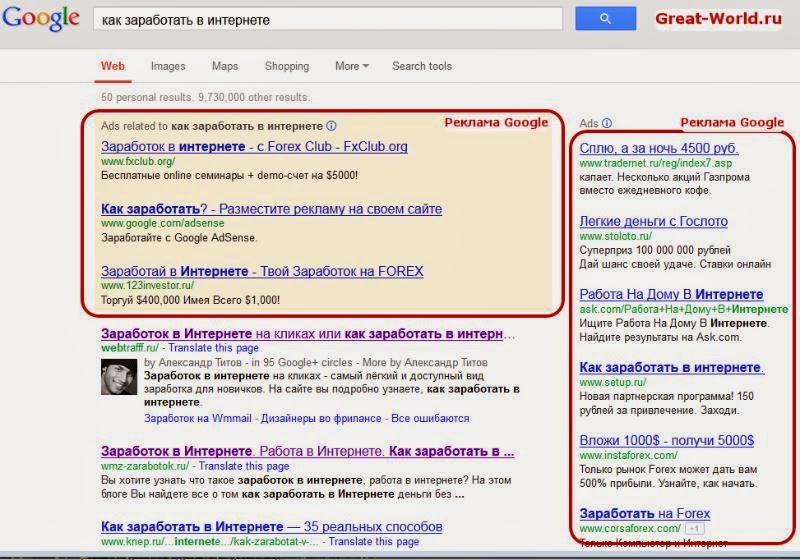Click Translate this page for knep.ru result
This screenshot has height=560, width=800.
coord(374,542)
